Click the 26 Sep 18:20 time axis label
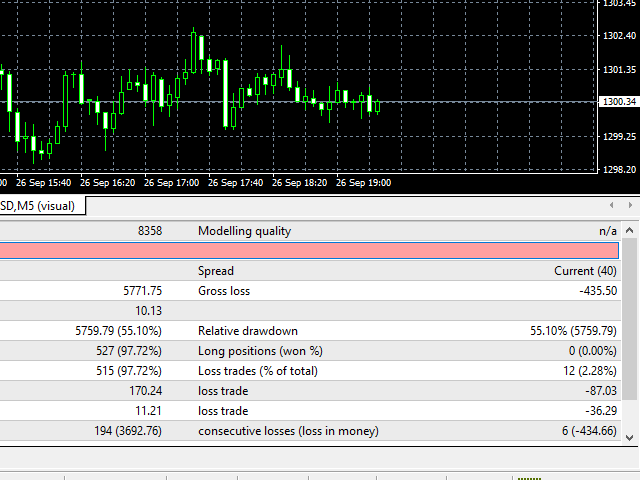The height and width of the screenshot is (480, 640). [300, 182]
